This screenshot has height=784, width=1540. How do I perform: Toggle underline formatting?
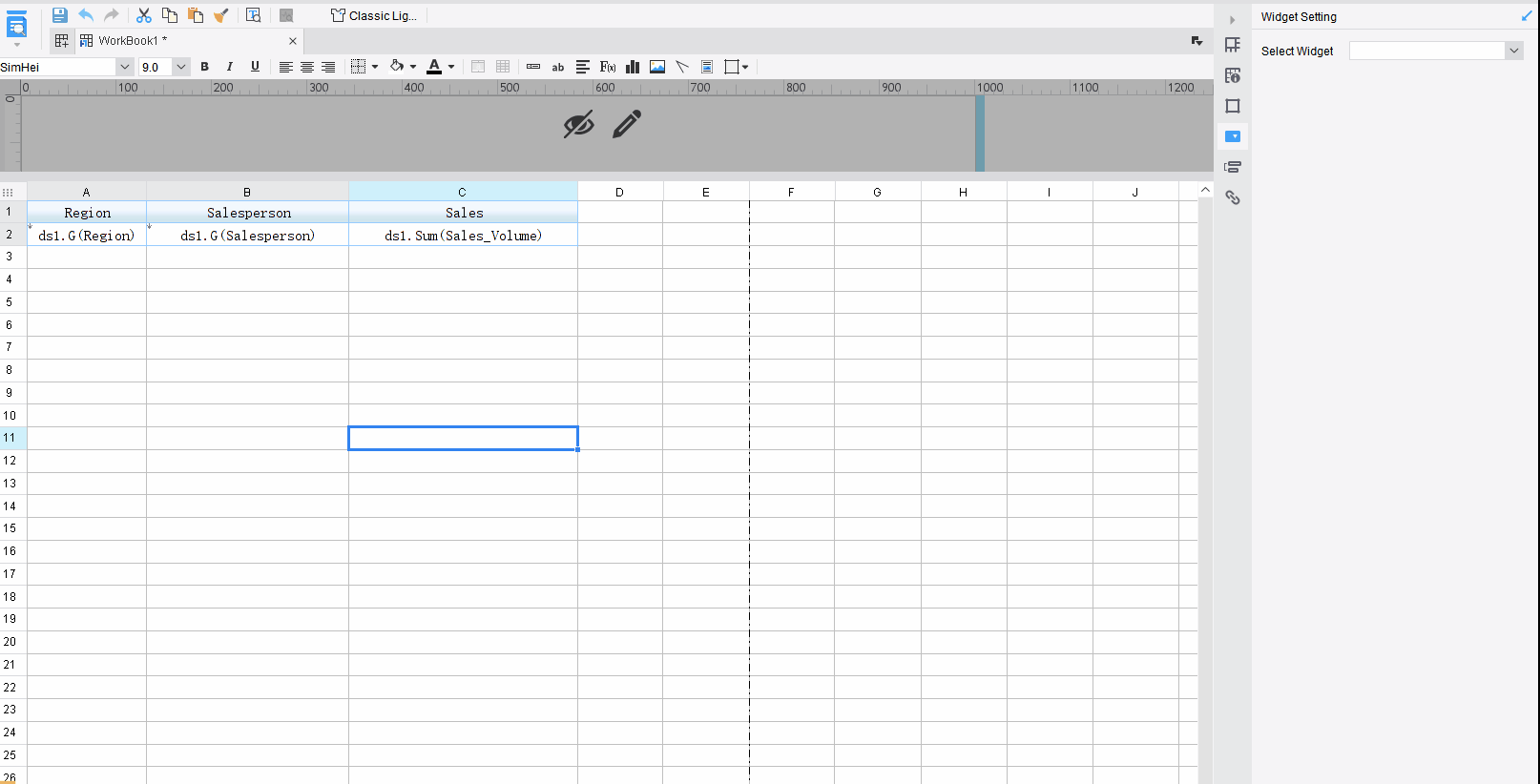coord(255,67)
